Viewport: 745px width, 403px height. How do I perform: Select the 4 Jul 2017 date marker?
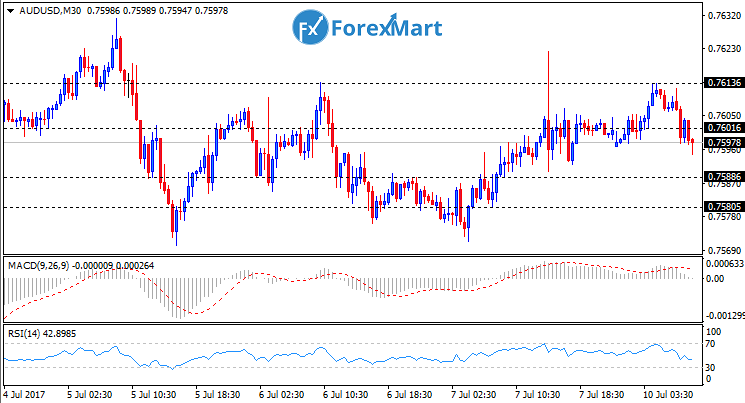click(x=25, y=395)
